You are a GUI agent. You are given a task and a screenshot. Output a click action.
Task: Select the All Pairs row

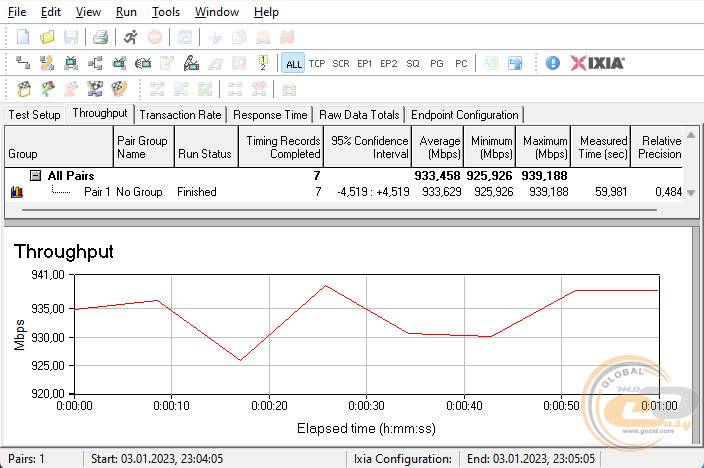pyautogui.click(x=344, y=176)
